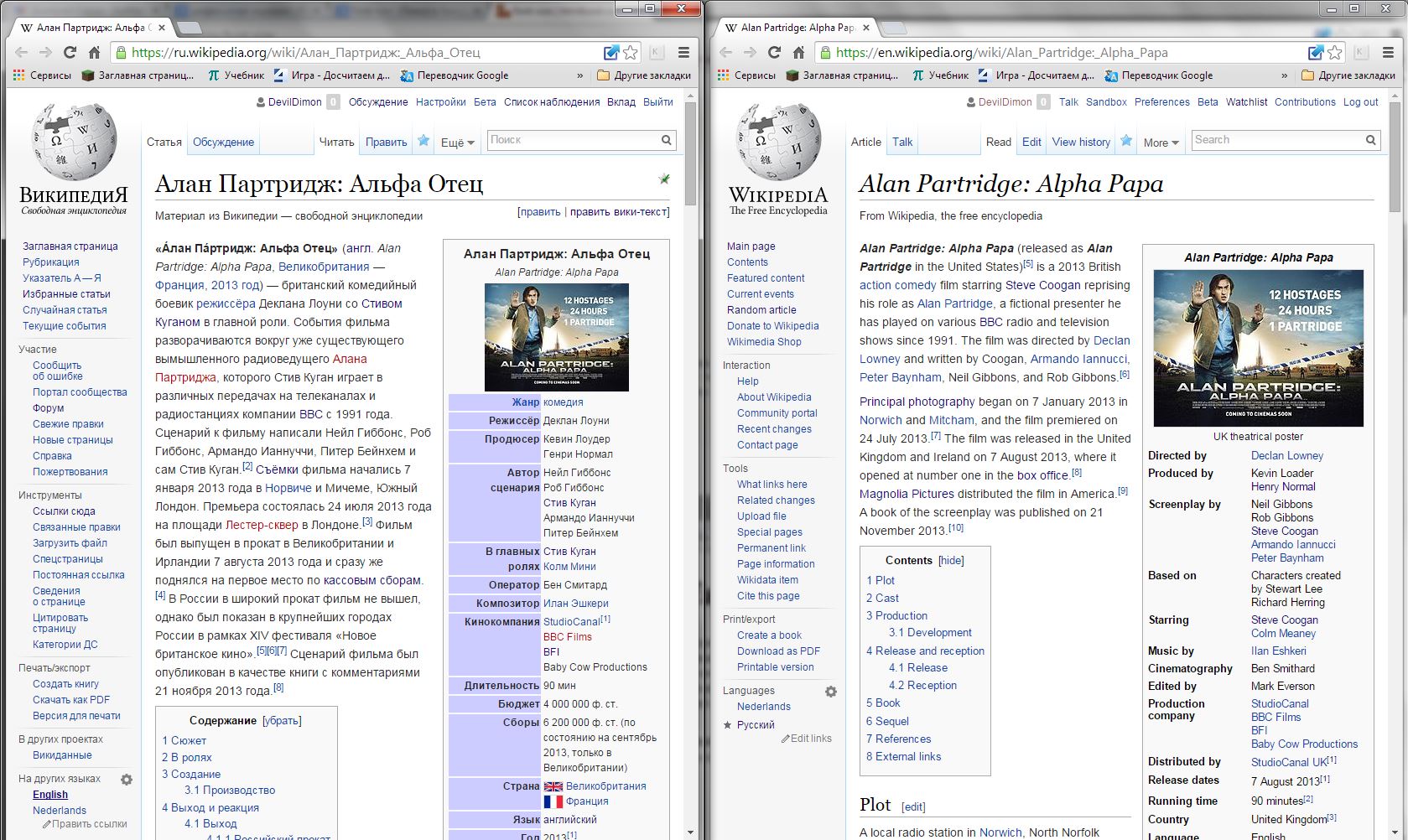Reload the Russian Wikipedia page
Viewport: 1408px width, 840px height.
(x=70, y=52)
